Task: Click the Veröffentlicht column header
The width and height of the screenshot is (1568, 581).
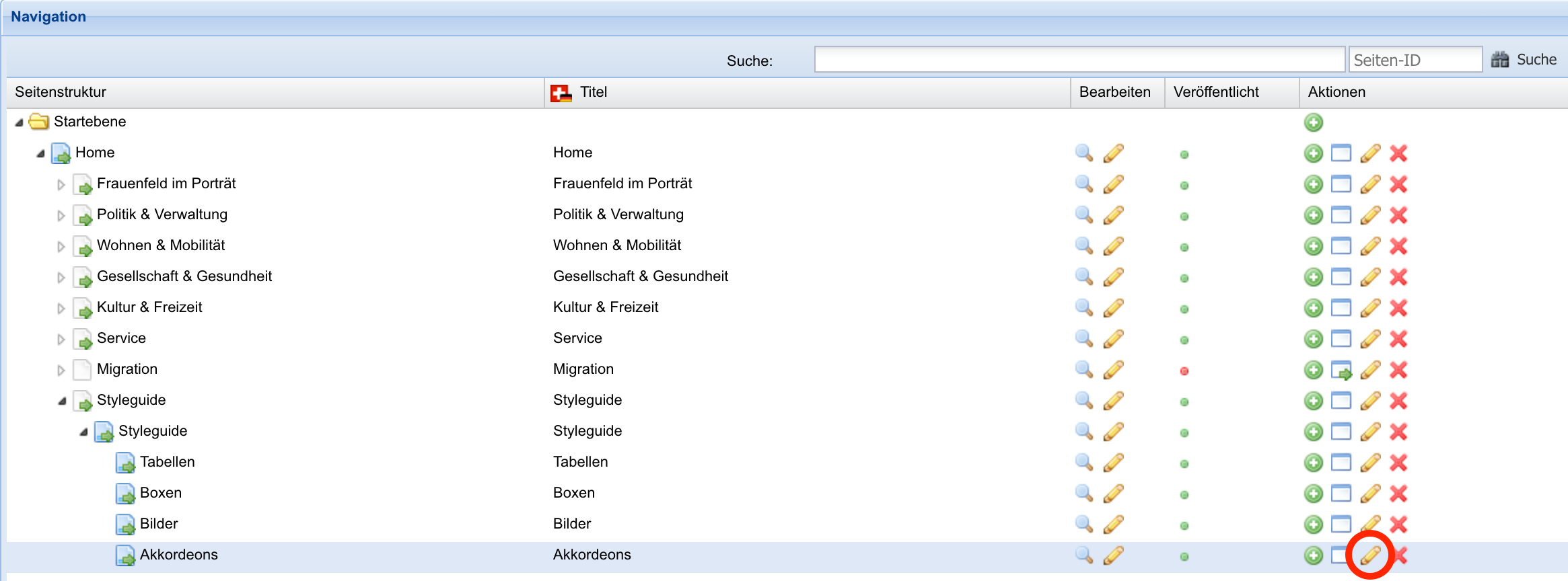Action: 1232,93
